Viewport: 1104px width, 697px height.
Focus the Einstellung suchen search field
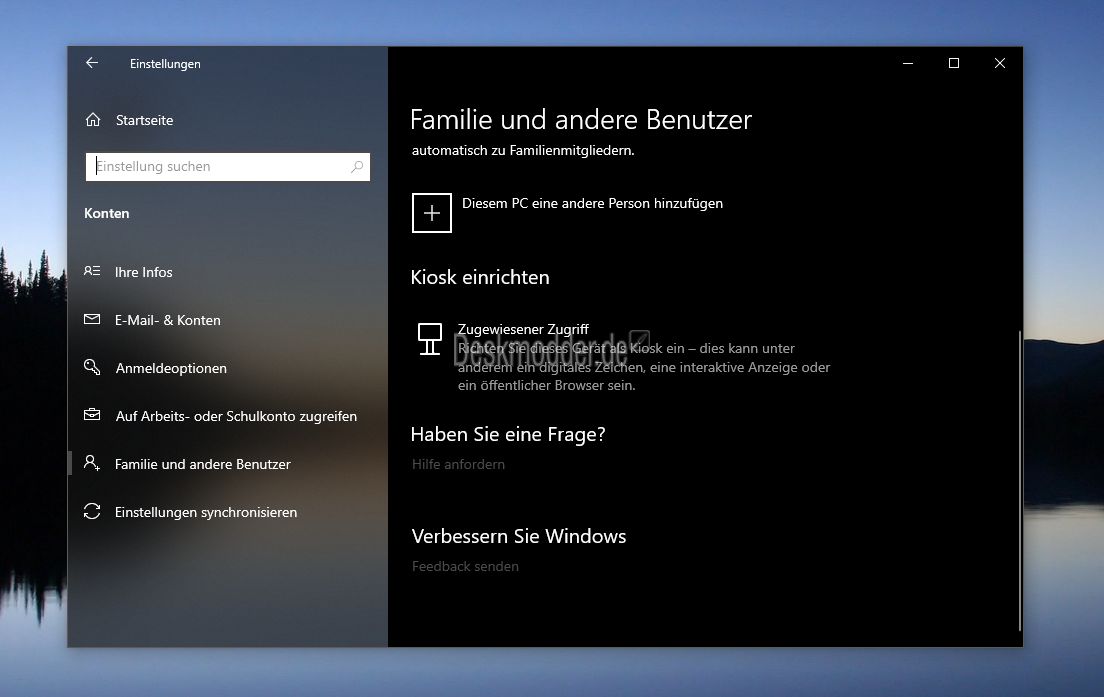pyautogui.click(x=227, y=167)
